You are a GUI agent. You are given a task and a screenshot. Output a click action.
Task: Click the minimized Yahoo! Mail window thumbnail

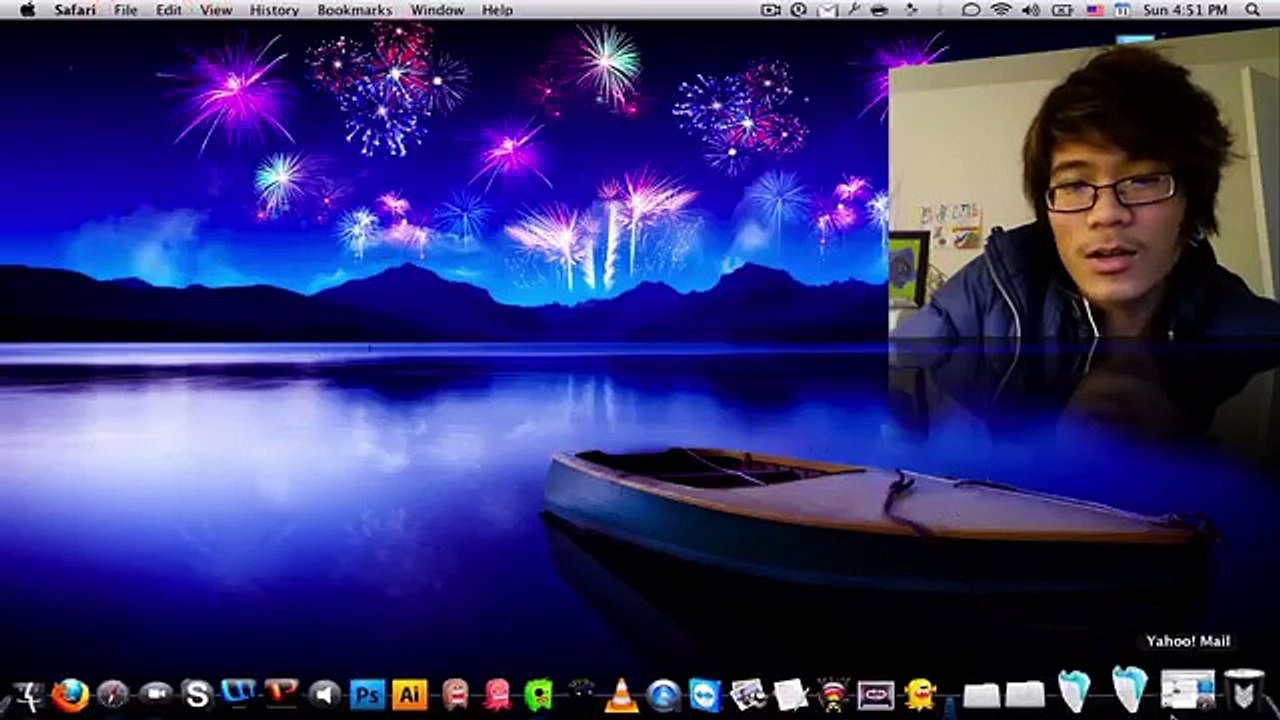point(1188,690)
